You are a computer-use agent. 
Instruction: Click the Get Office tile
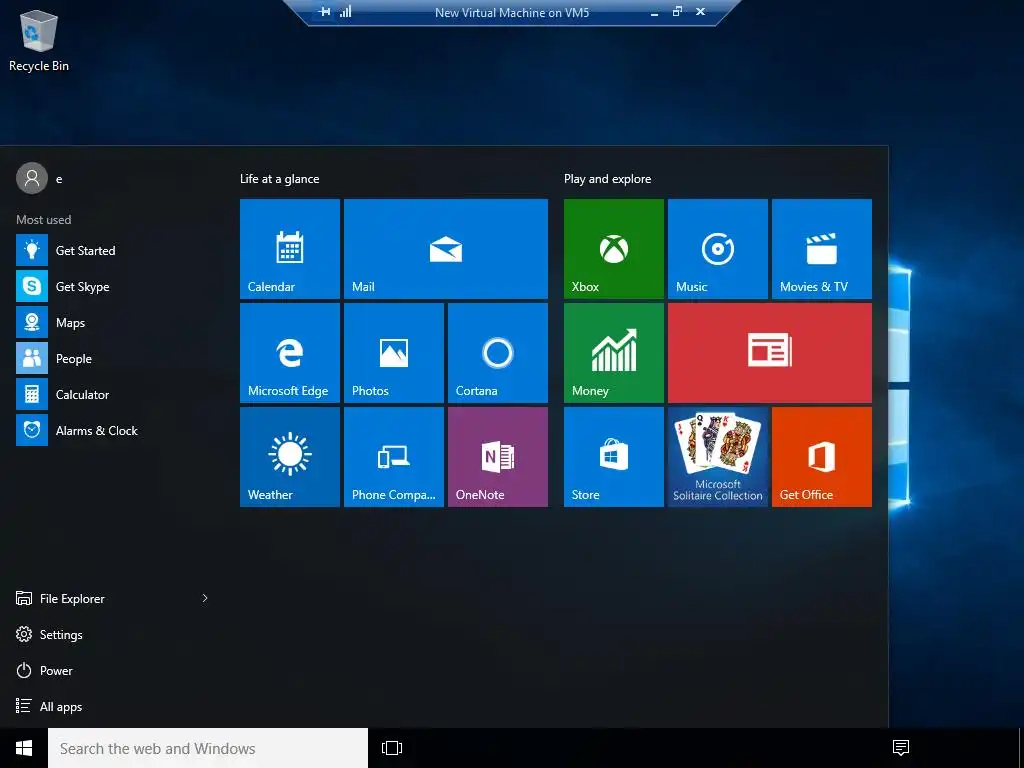[822, 456]
